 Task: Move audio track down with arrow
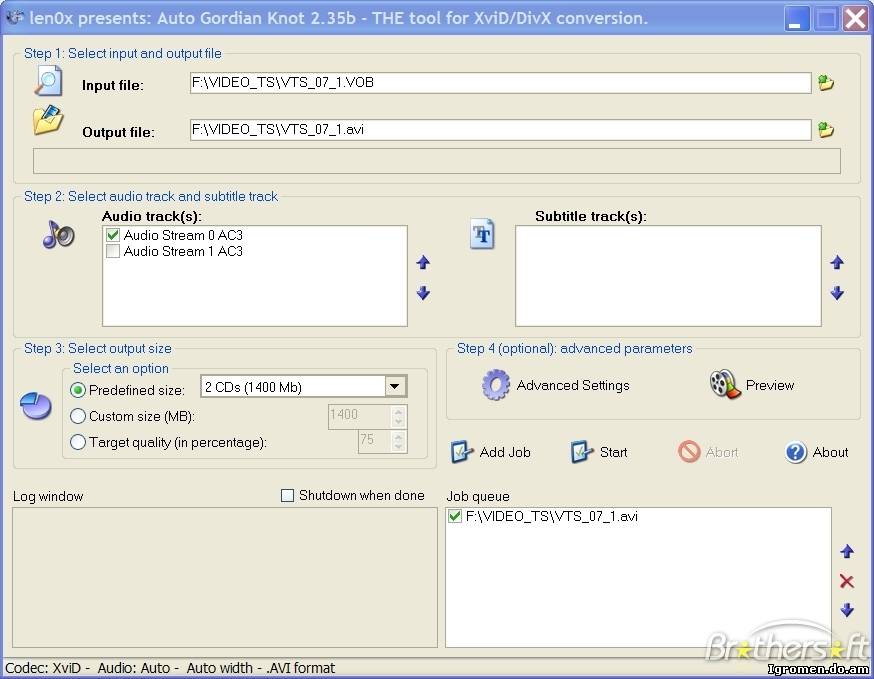pyautogui.click(x=423, y=293)
